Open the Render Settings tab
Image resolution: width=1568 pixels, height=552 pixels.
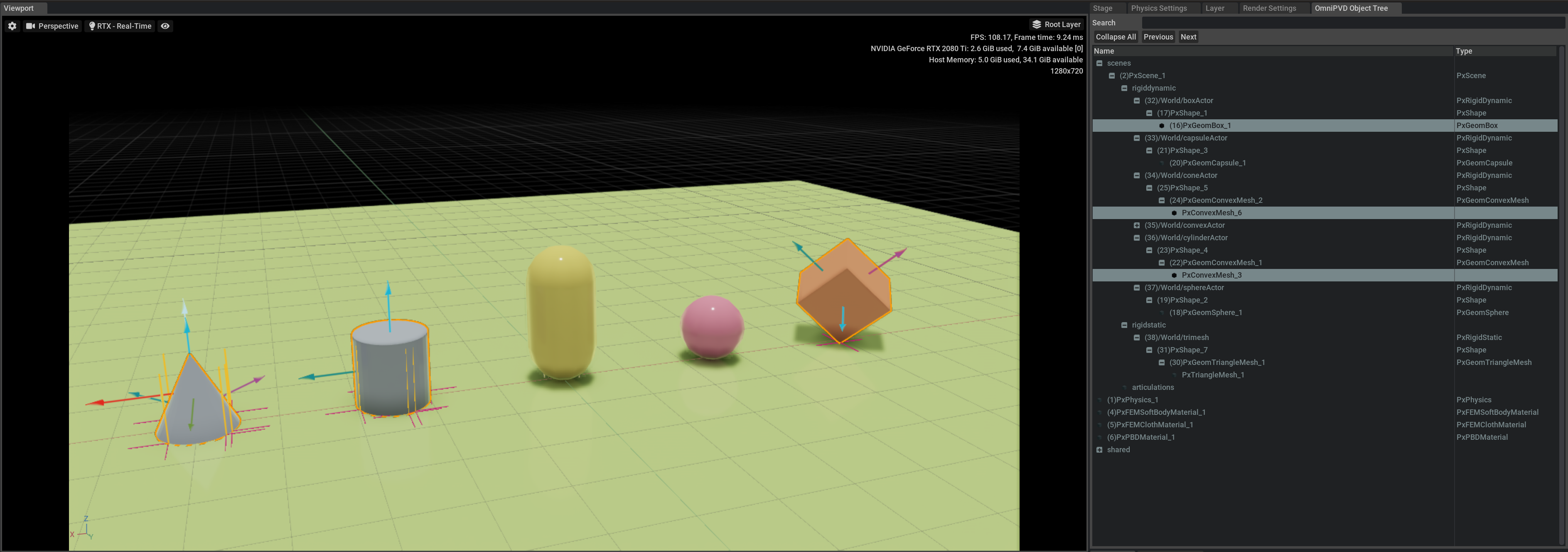[x=1269, y=8]
